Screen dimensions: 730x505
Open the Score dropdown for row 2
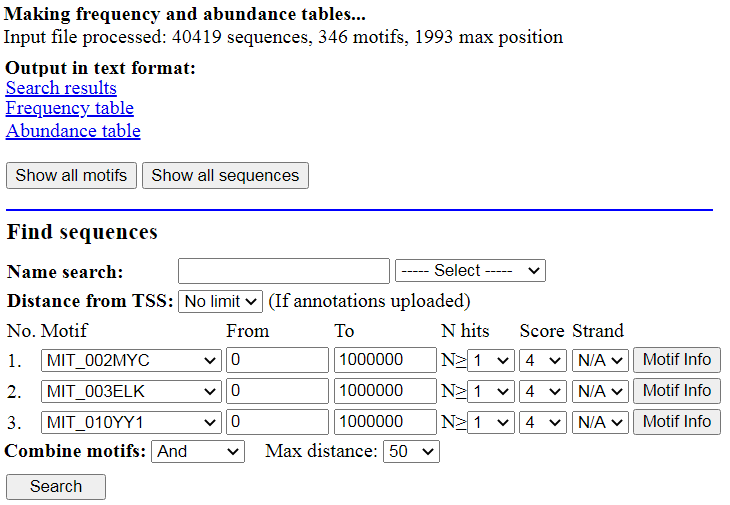point(543,391)
